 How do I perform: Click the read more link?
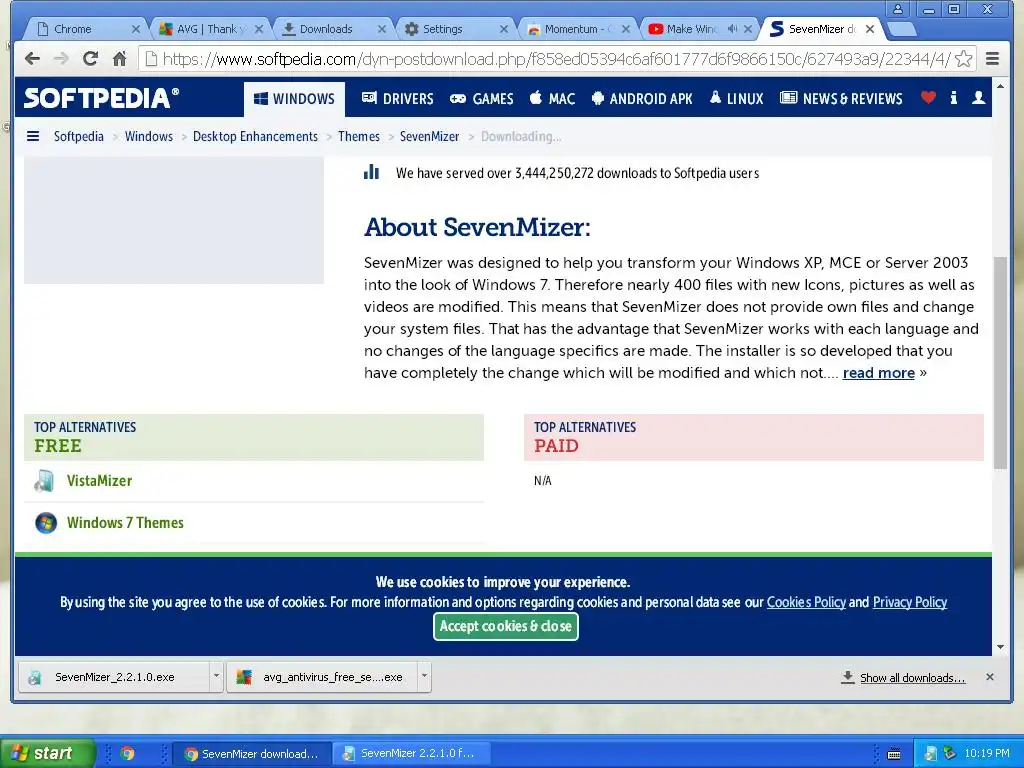878,373
